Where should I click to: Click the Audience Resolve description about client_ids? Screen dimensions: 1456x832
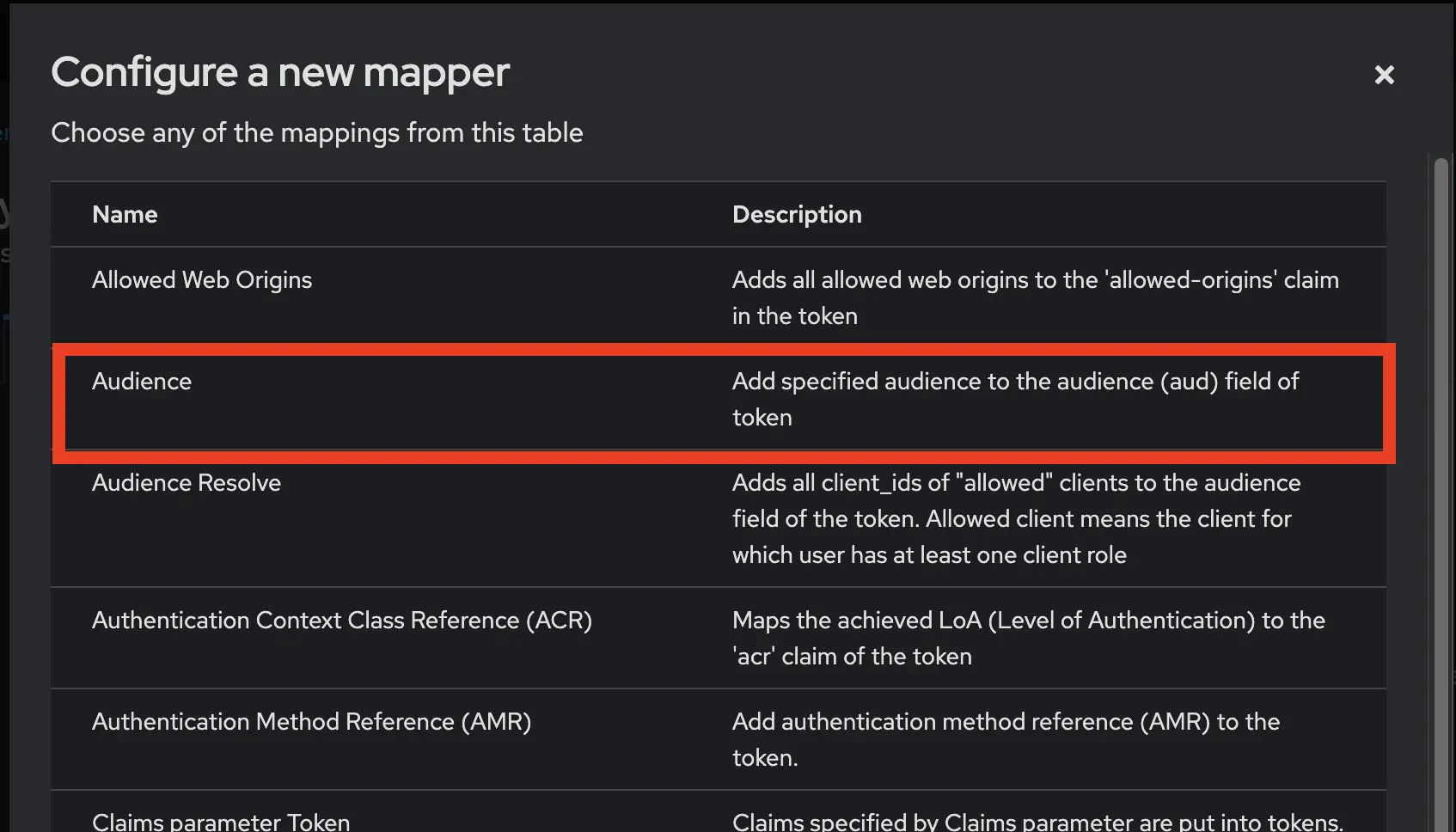[1014, 518]
